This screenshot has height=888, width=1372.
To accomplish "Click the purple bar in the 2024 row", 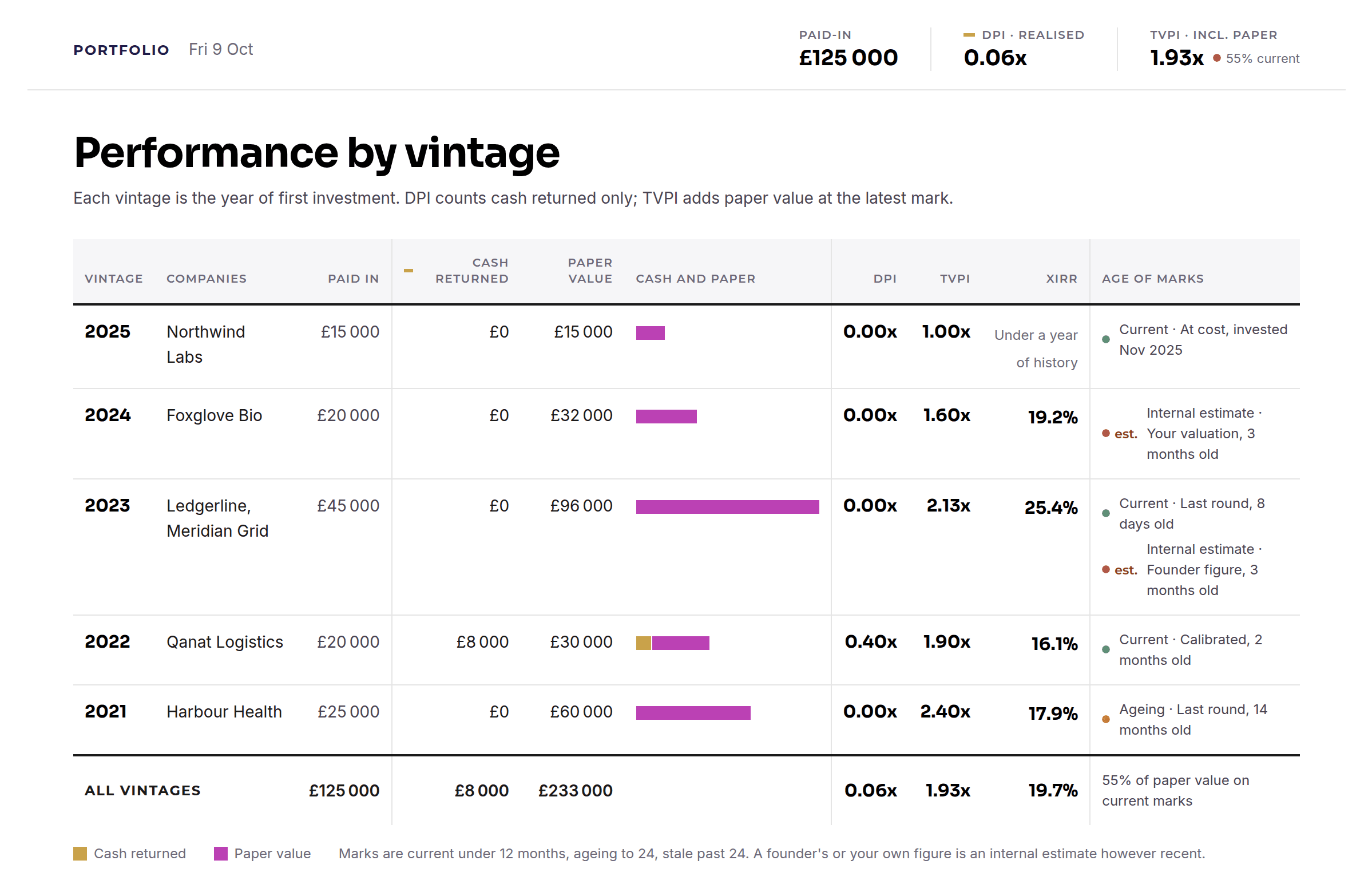I will (667, 417).
